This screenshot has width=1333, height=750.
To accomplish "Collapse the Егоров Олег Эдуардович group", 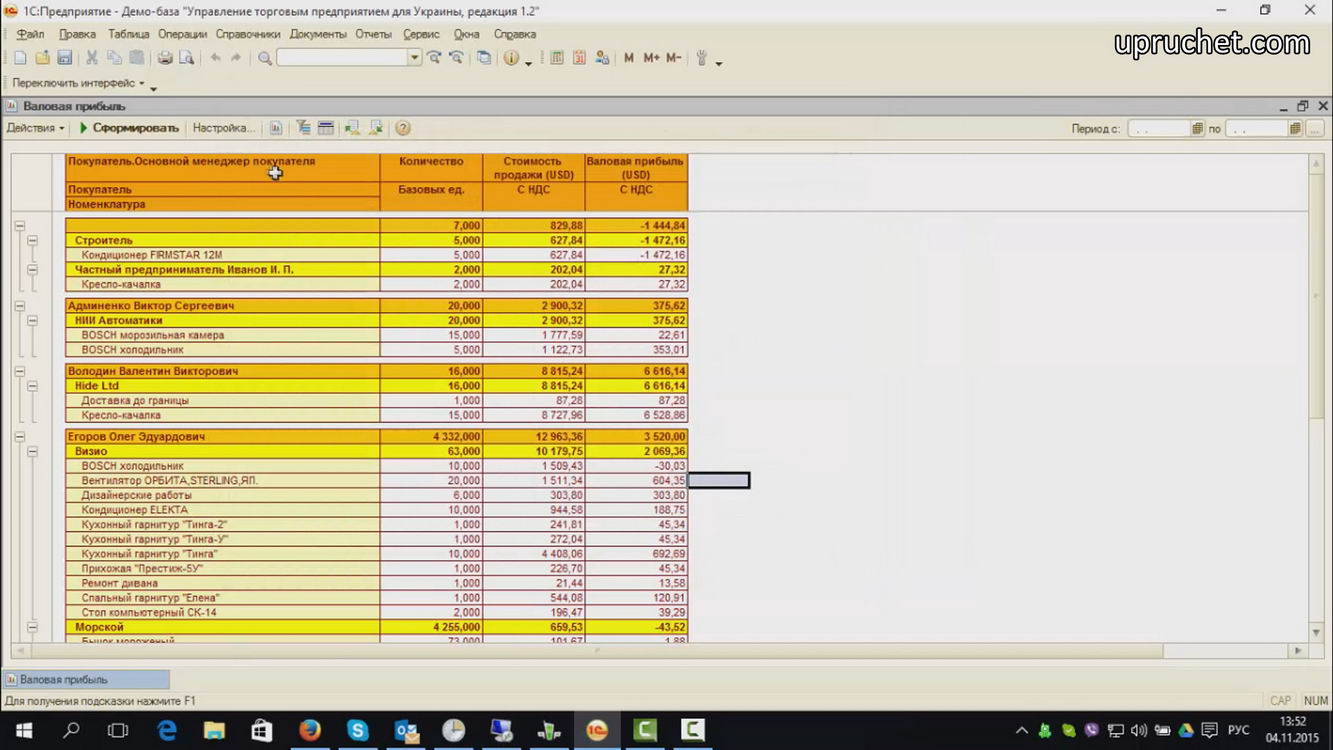I will [x=19, y=437].
